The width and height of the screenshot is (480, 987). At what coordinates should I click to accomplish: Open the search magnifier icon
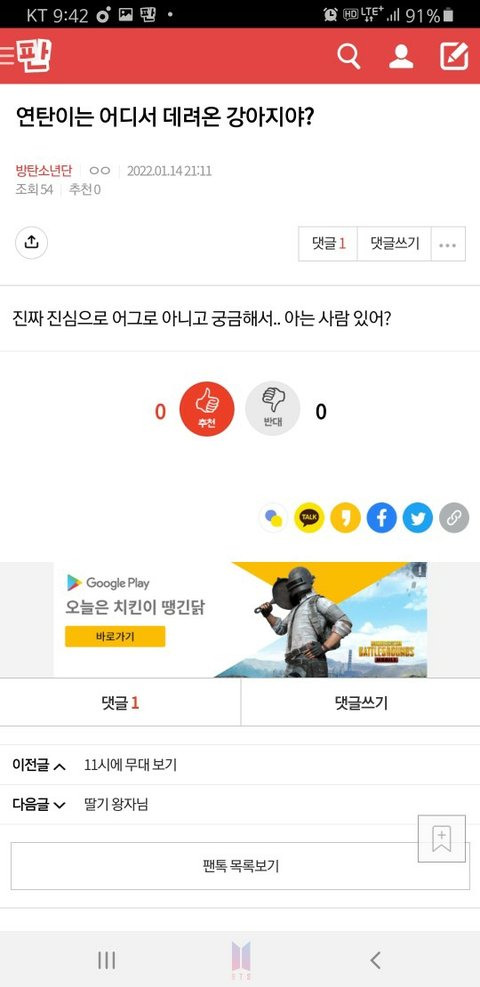[349, 57]
